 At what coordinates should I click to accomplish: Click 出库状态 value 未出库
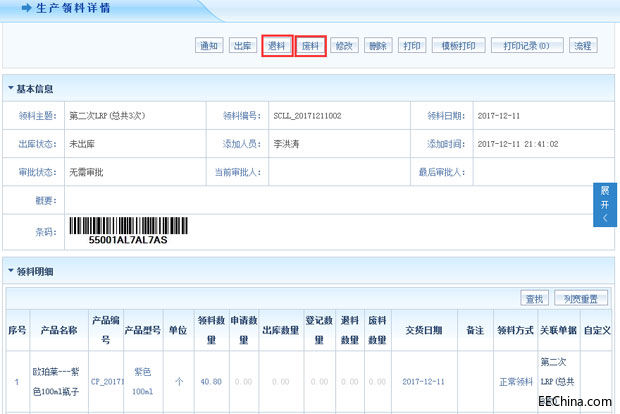(x=82, y=144)
